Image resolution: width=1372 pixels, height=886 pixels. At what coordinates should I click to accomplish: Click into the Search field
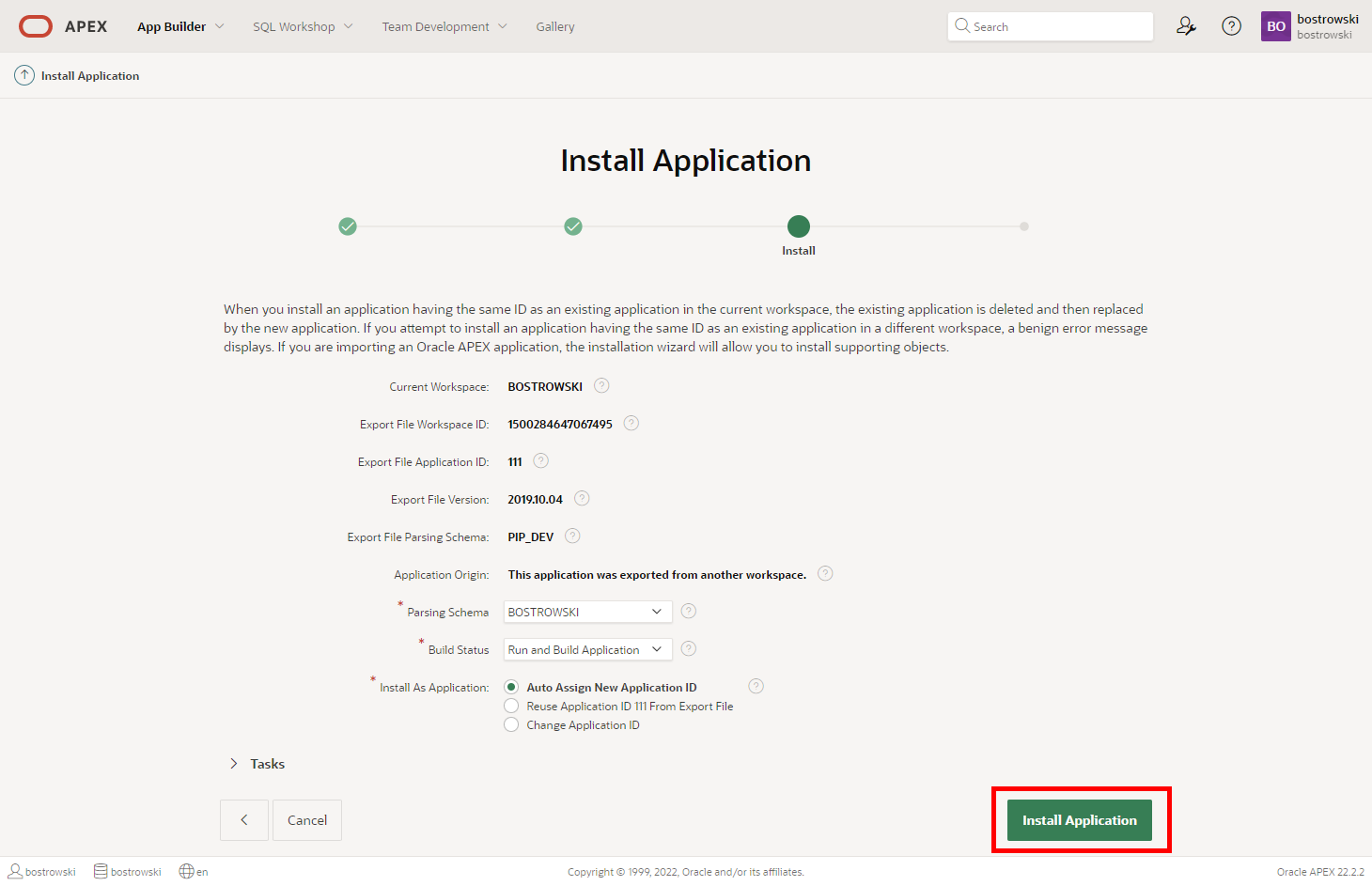pos(1057,26)
